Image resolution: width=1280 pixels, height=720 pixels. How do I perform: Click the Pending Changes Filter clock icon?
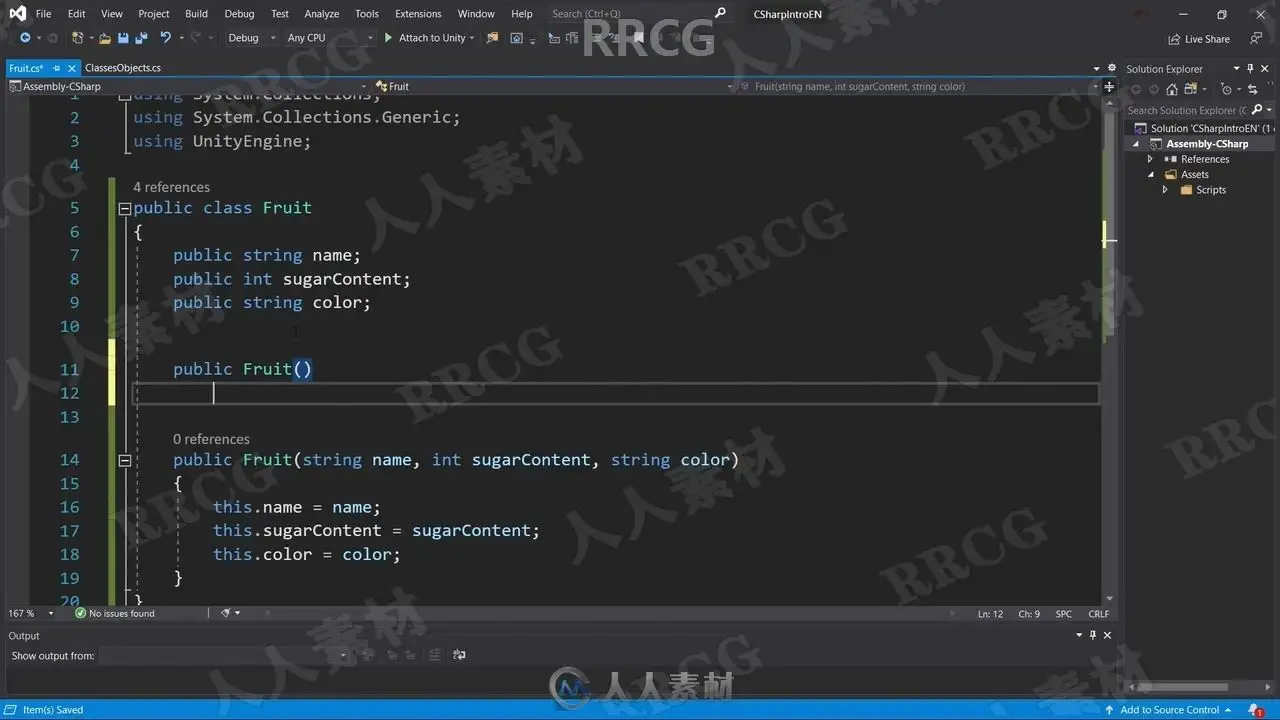coord(1227,89)
